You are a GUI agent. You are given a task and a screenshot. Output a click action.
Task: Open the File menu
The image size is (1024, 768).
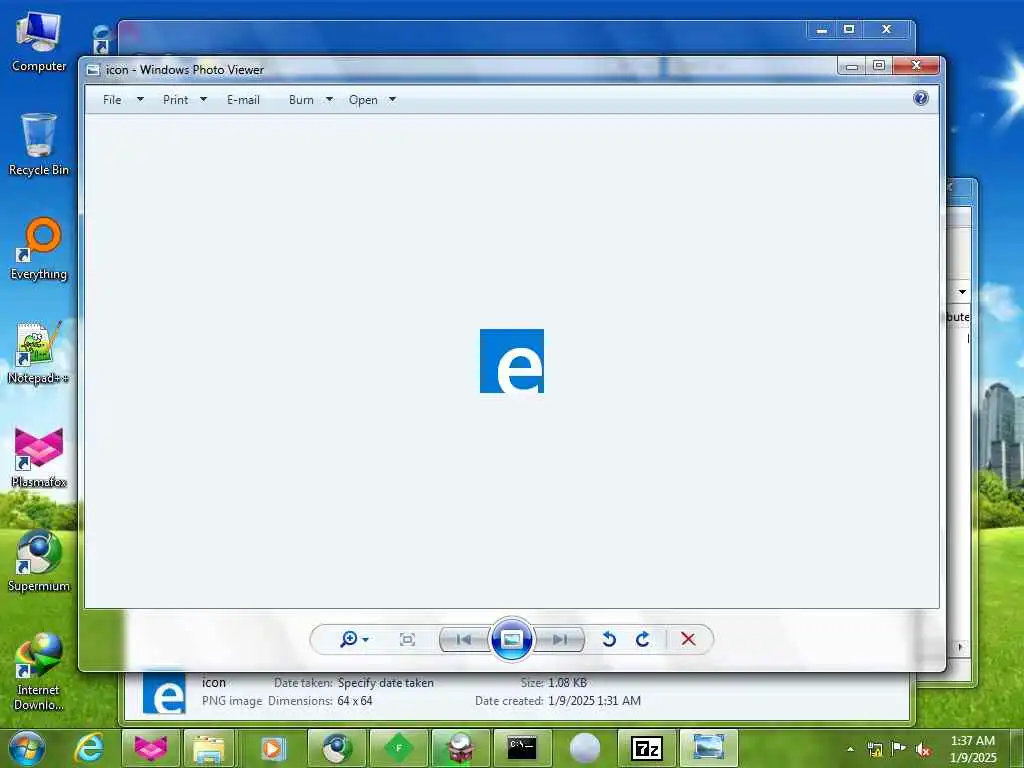coord(112,100)
